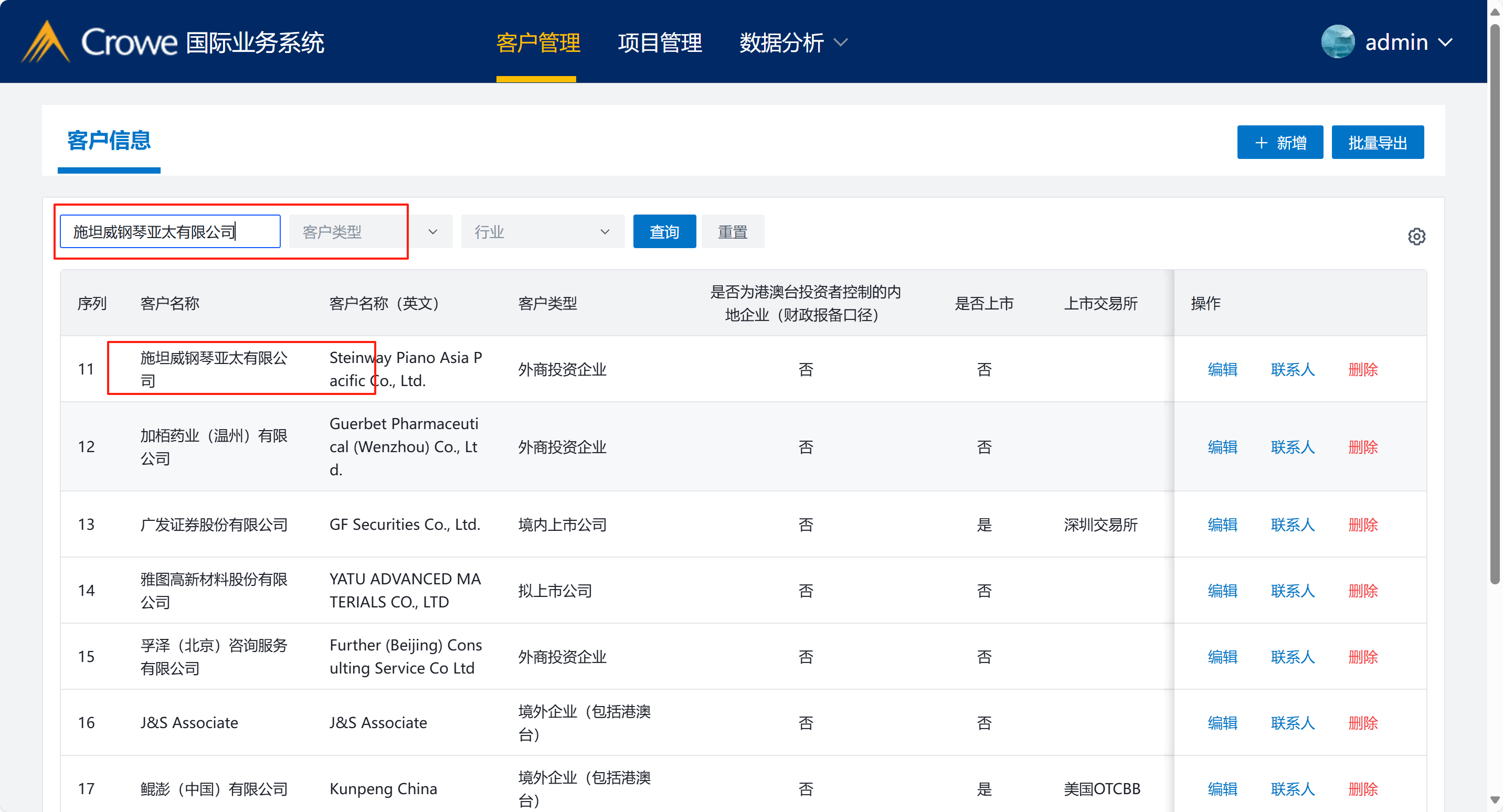Image resolution: width=1503 pixels, height=812 pixels.
Task: Delete the 加栢药业（温州）有限公司 record
Action: (x=1362, y=447)
